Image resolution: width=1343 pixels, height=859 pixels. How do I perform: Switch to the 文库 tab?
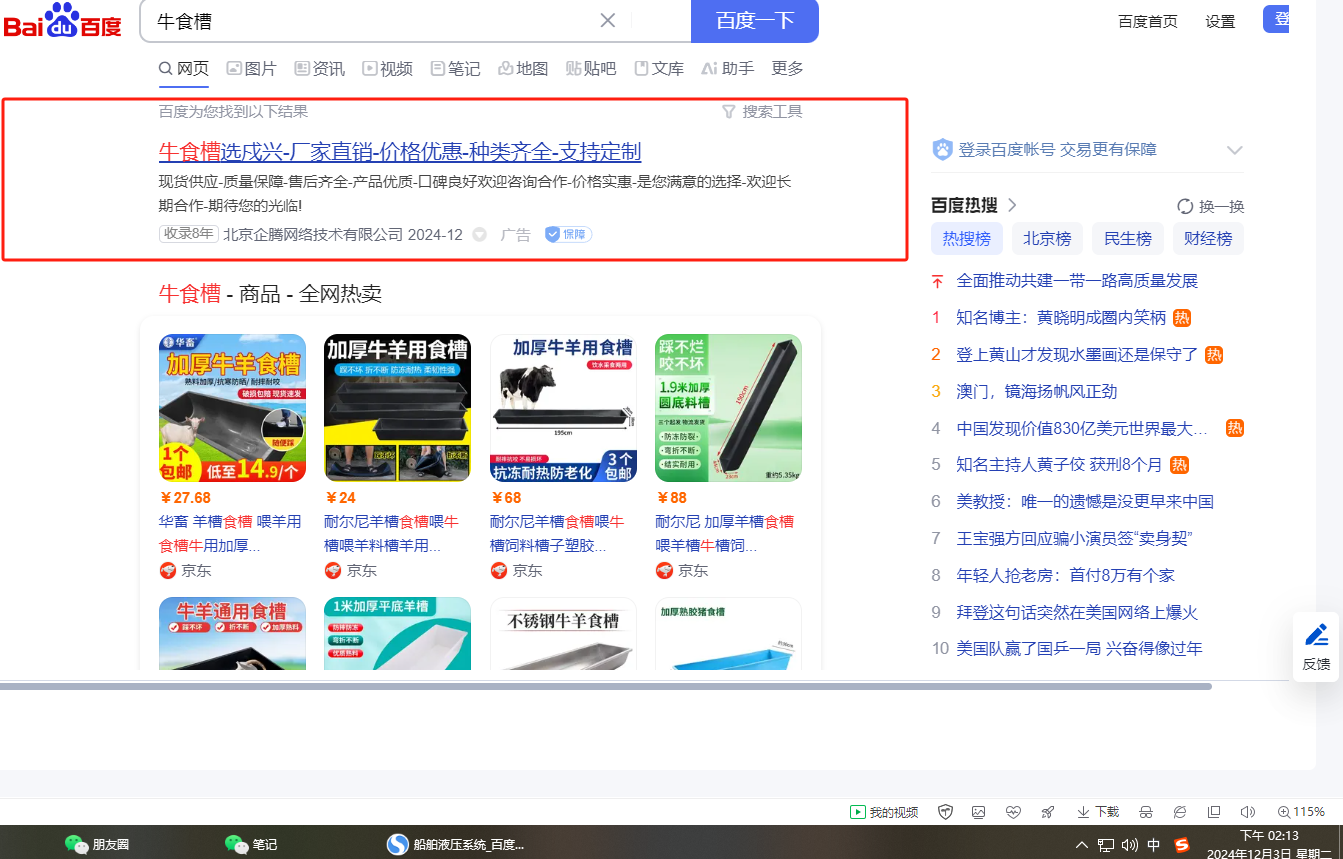point(659,68)
